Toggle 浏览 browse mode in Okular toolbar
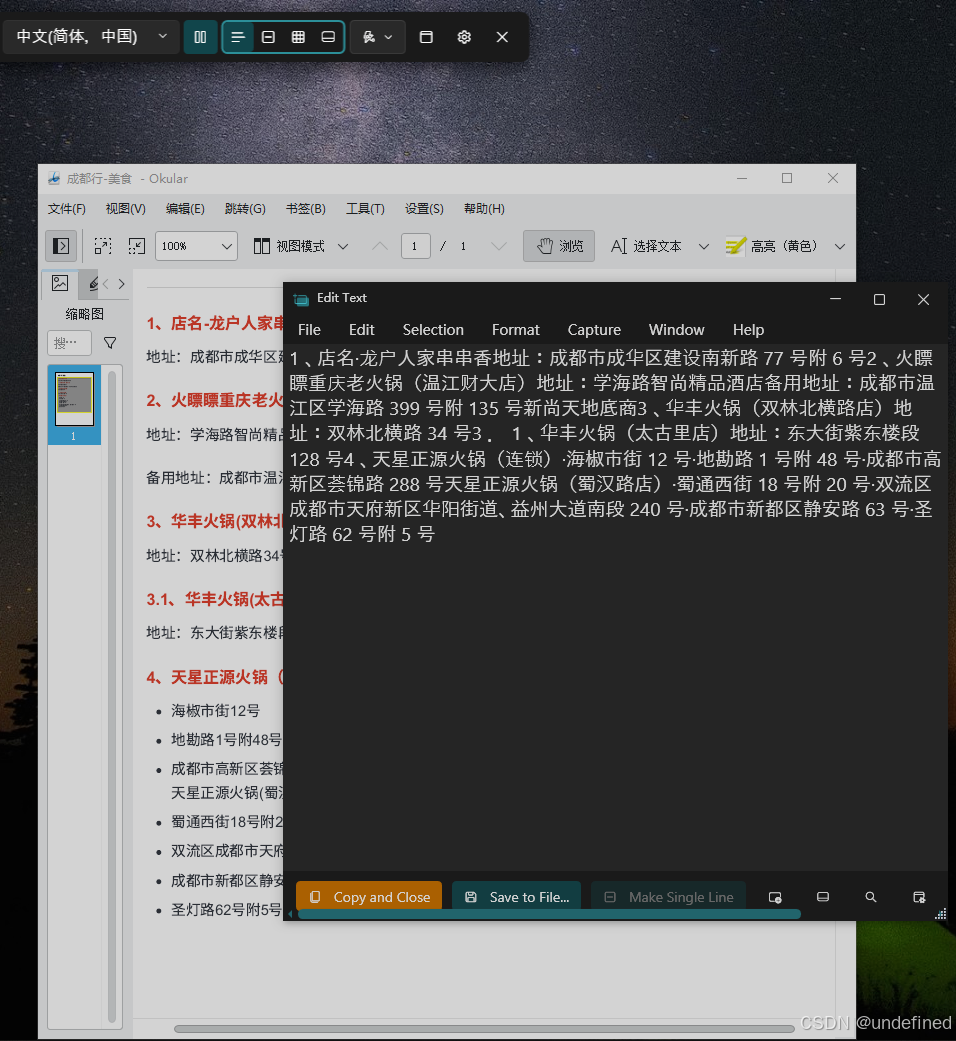The image size is (956, 1041). pyautogui.click(x=558, y=246)
